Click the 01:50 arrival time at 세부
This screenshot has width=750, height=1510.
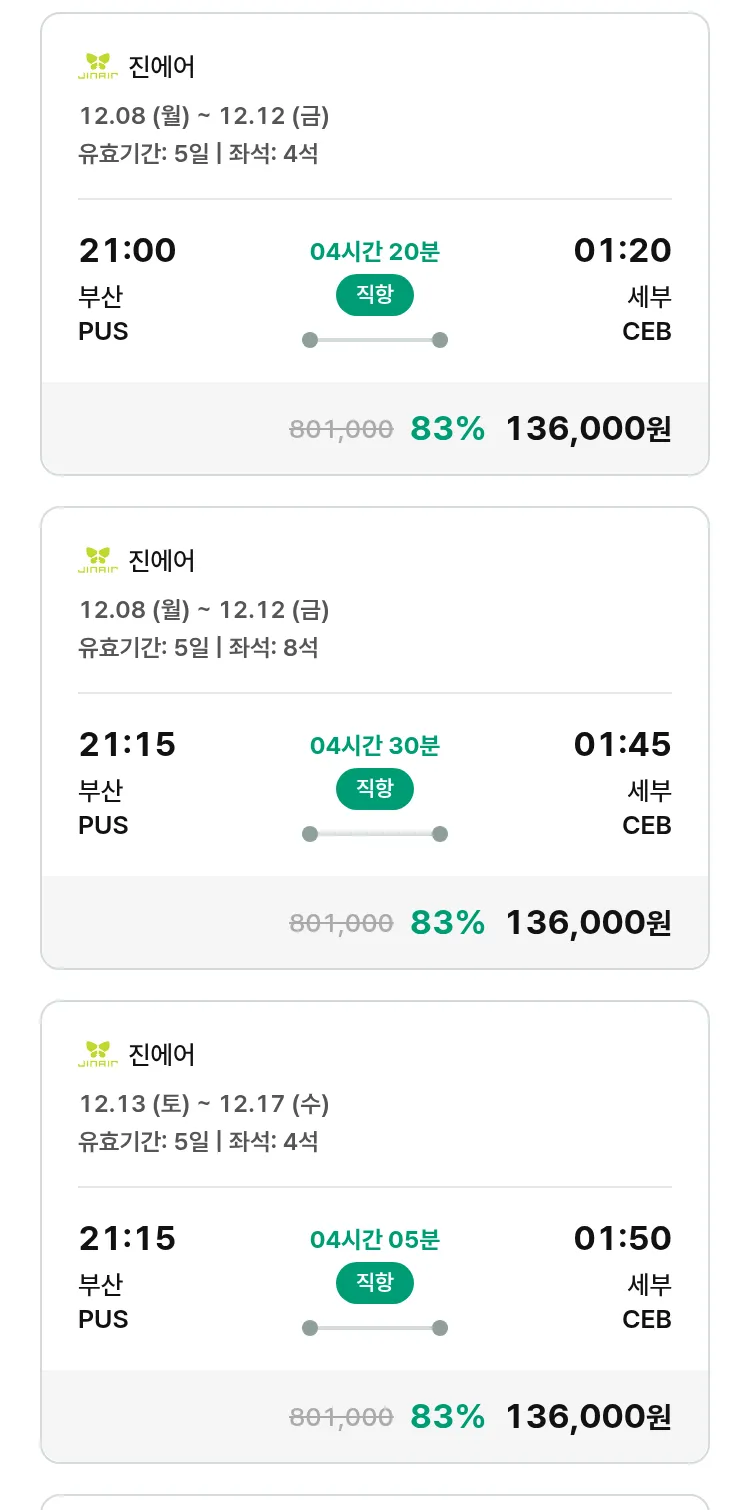click(x=622, y=1238)
